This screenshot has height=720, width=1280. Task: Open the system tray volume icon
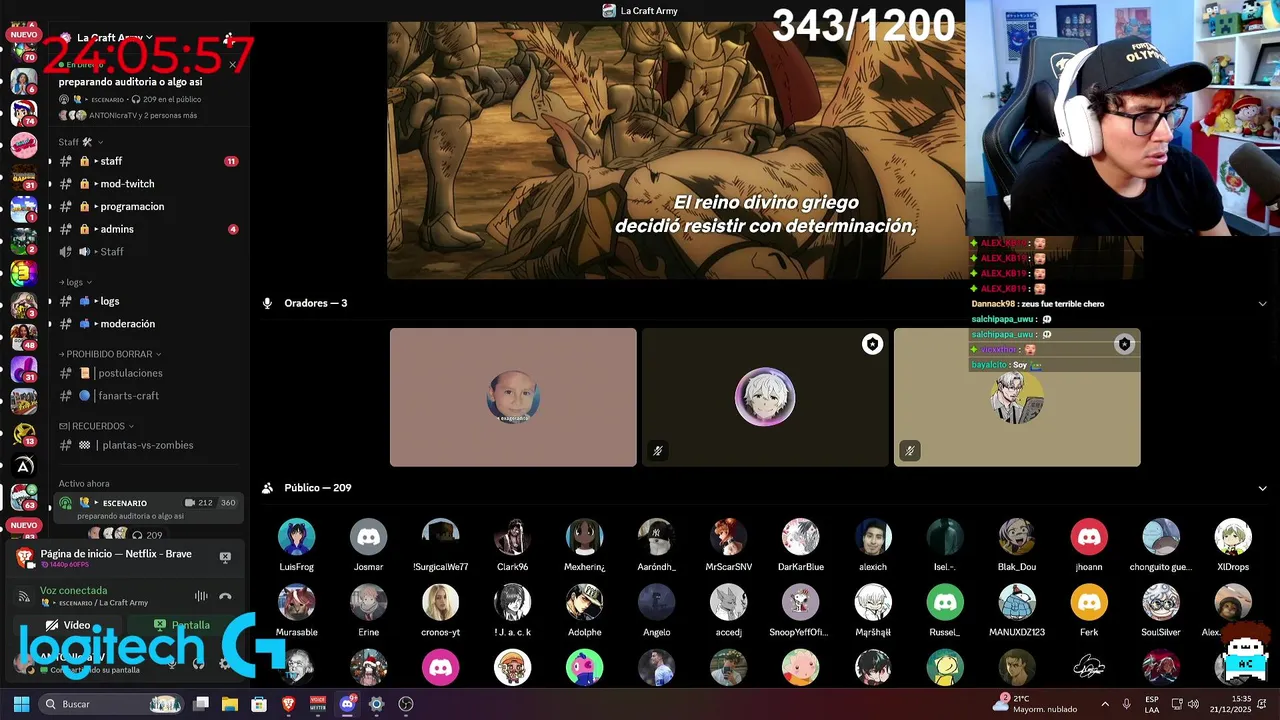click(1194, 704)
